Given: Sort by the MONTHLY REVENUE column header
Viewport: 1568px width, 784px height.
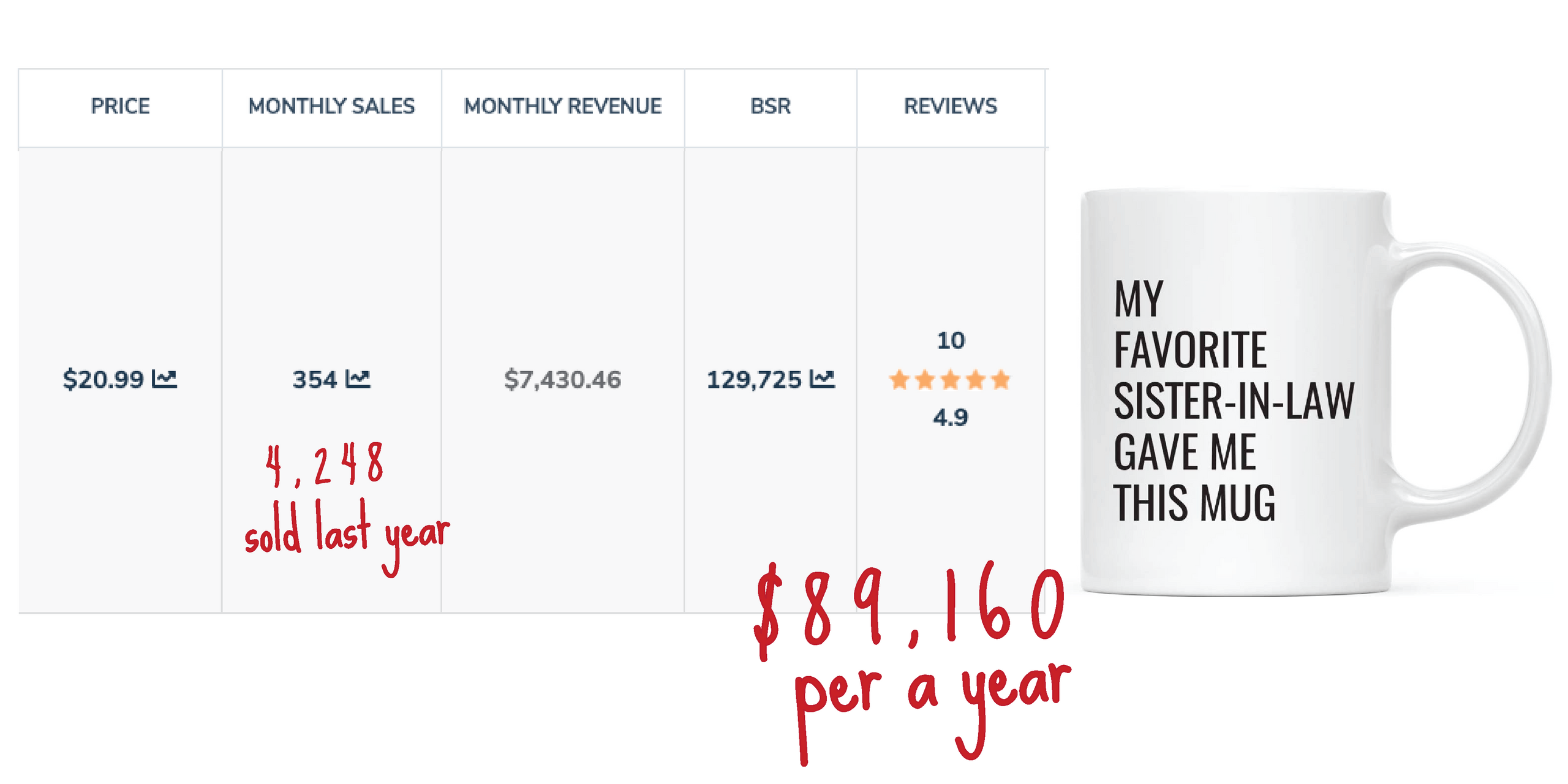Looking at the screenshot, I should click(563, 106).
